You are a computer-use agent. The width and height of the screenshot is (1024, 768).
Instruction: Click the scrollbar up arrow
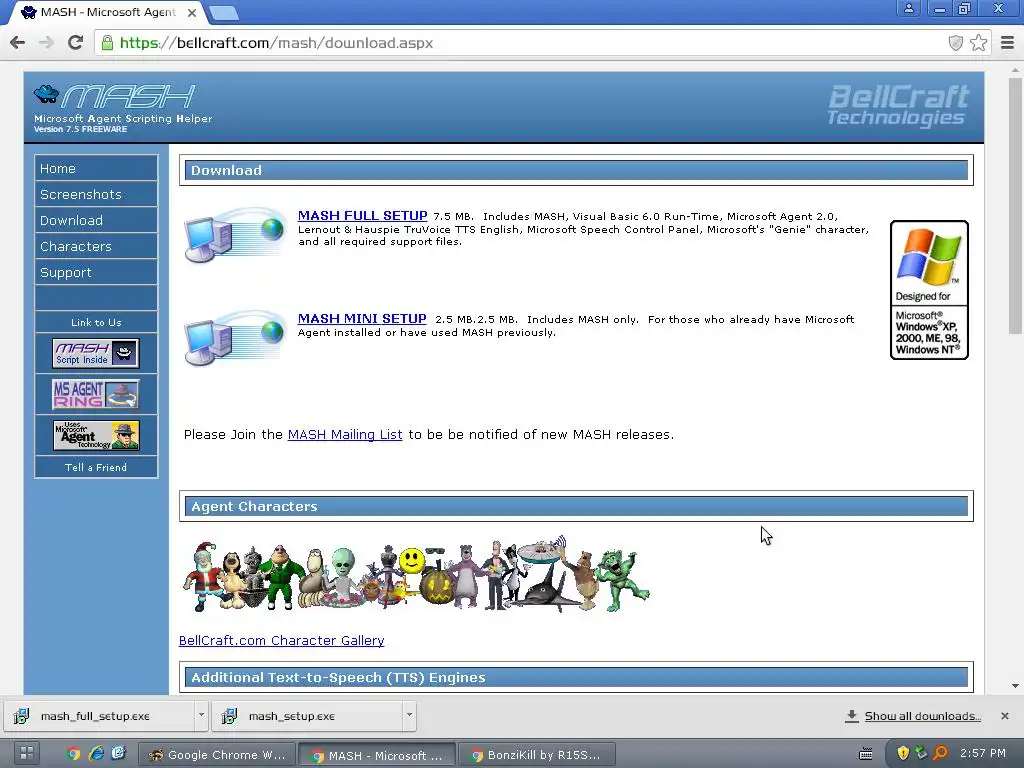(1015, 70)
